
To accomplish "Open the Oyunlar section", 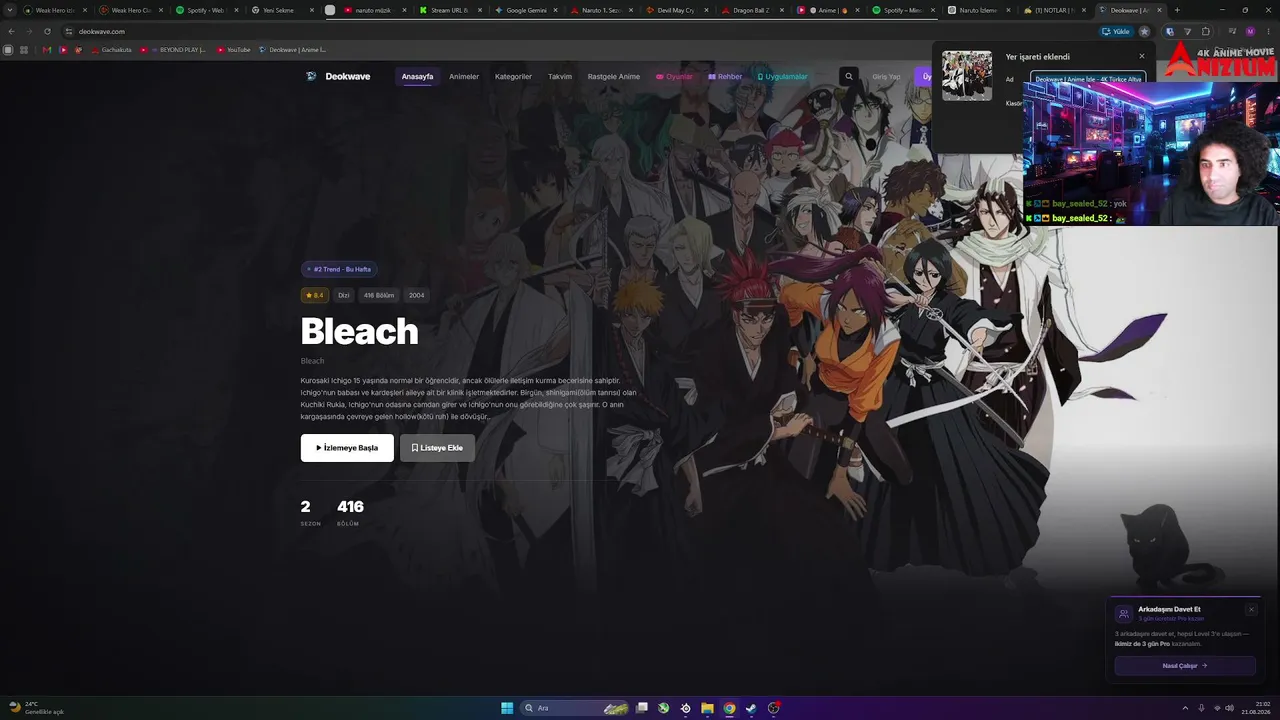I will [674, 76].
